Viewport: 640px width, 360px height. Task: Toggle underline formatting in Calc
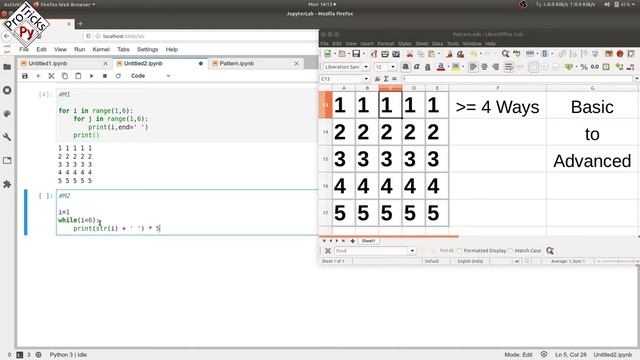point(427,67)
